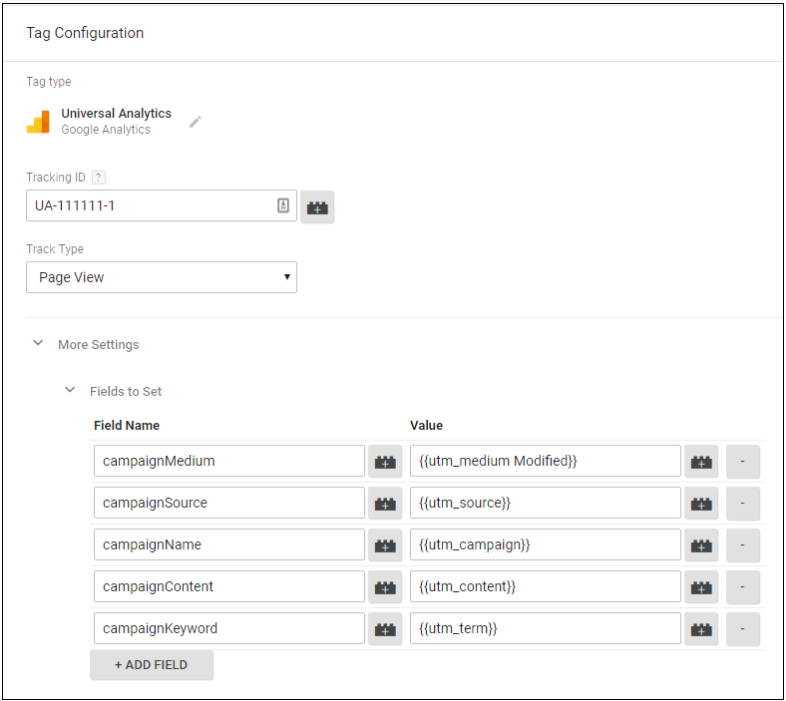Open variable picker for {{utm_content}} value

tap(702, 587)
